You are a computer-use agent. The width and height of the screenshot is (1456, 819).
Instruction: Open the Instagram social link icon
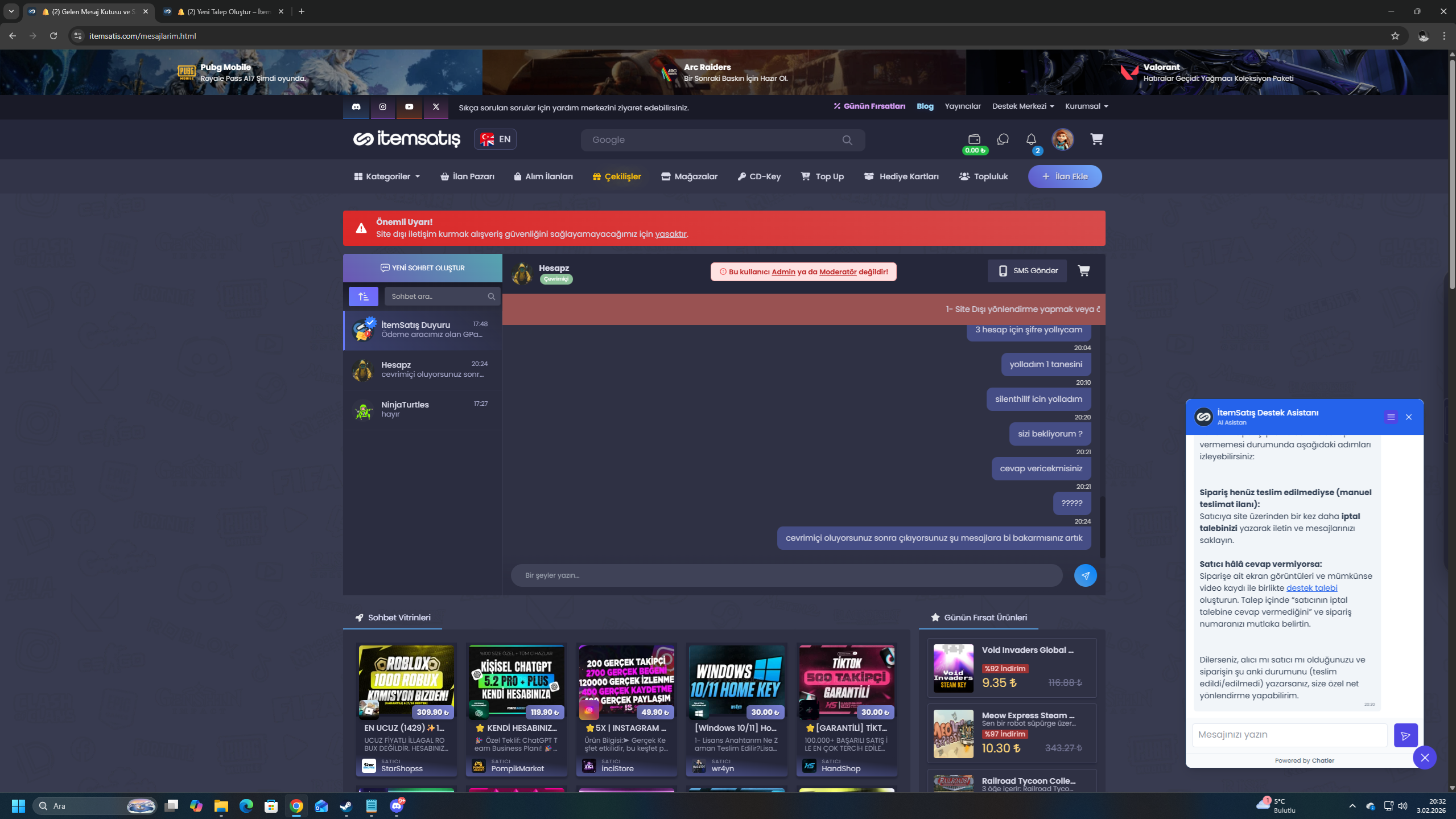(383, 107)
